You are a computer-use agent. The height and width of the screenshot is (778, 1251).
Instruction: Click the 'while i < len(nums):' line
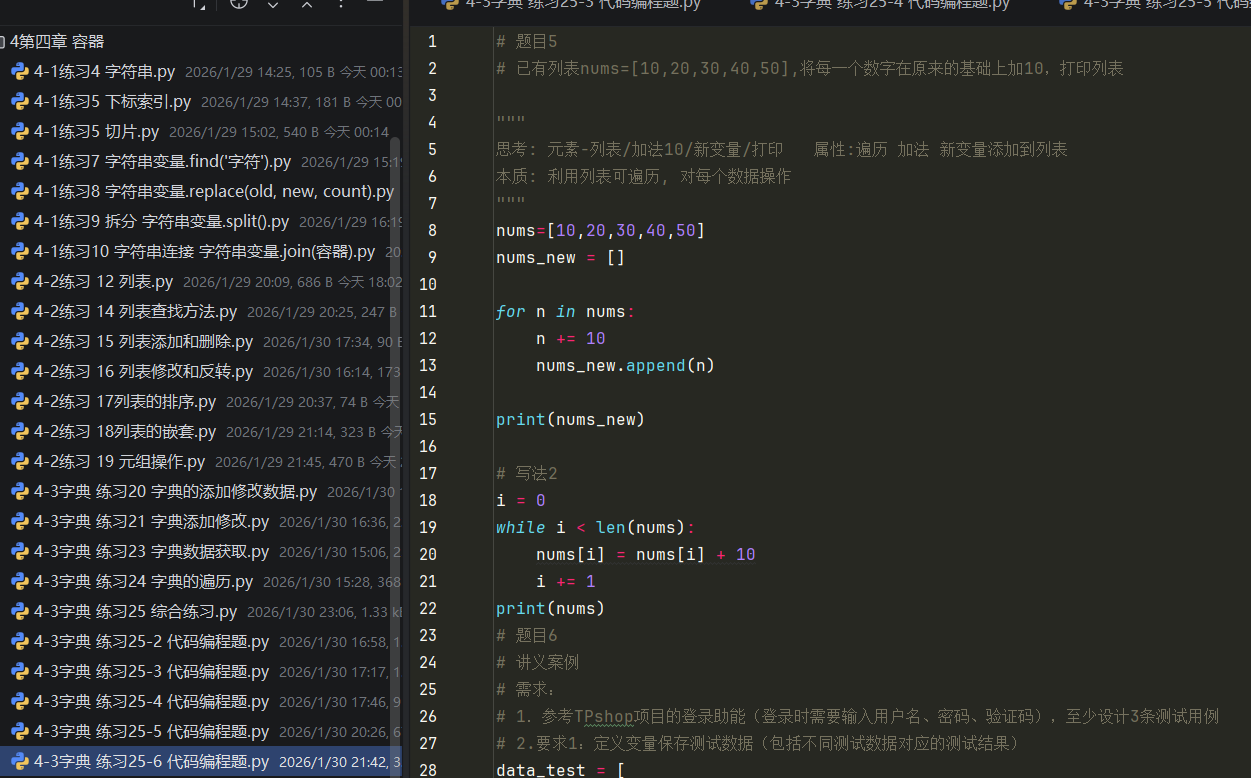click(x=596, y=528)
